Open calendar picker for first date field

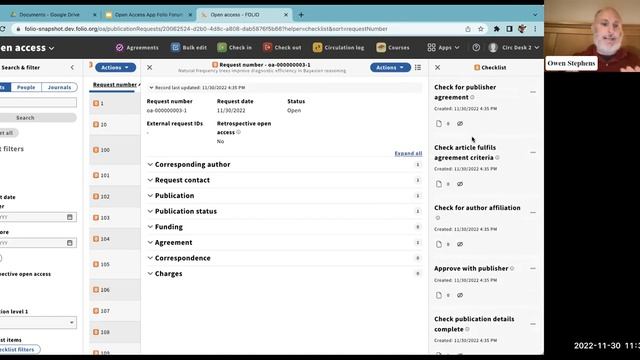[70, 217]
